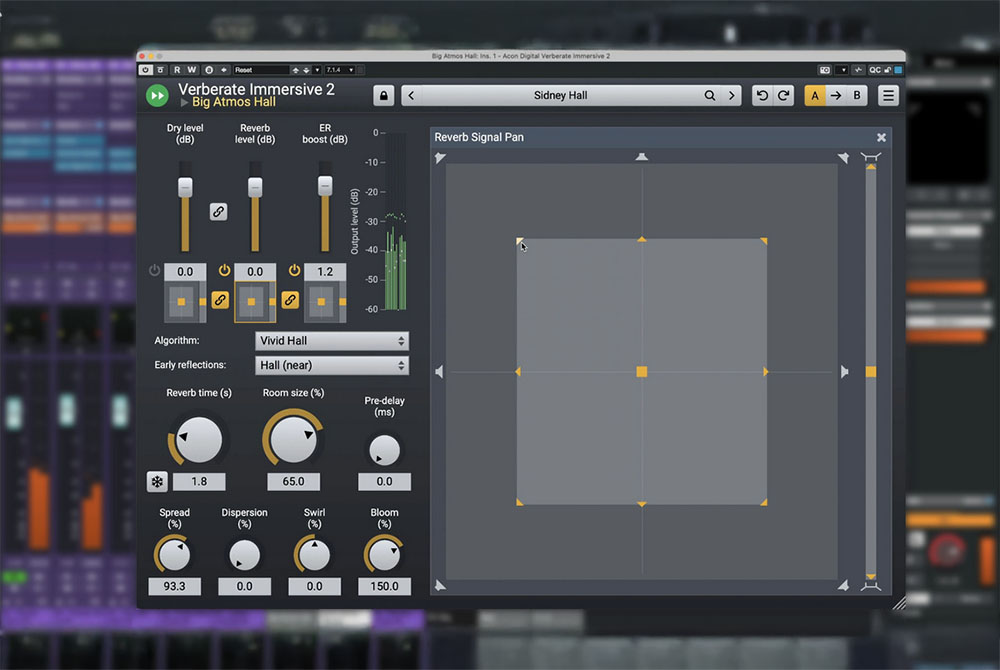Screen dimensions: 1000x670
Task: Click the bottom-left rear speaker icon
Action: coord(440,585)
